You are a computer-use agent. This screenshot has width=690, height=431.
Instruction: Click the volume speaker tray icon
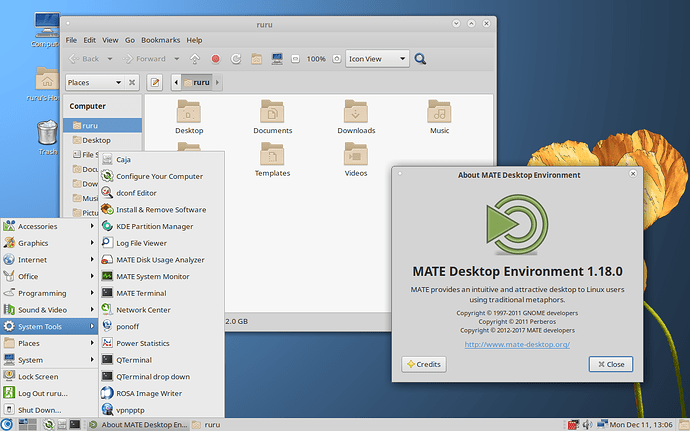point(587,424)
